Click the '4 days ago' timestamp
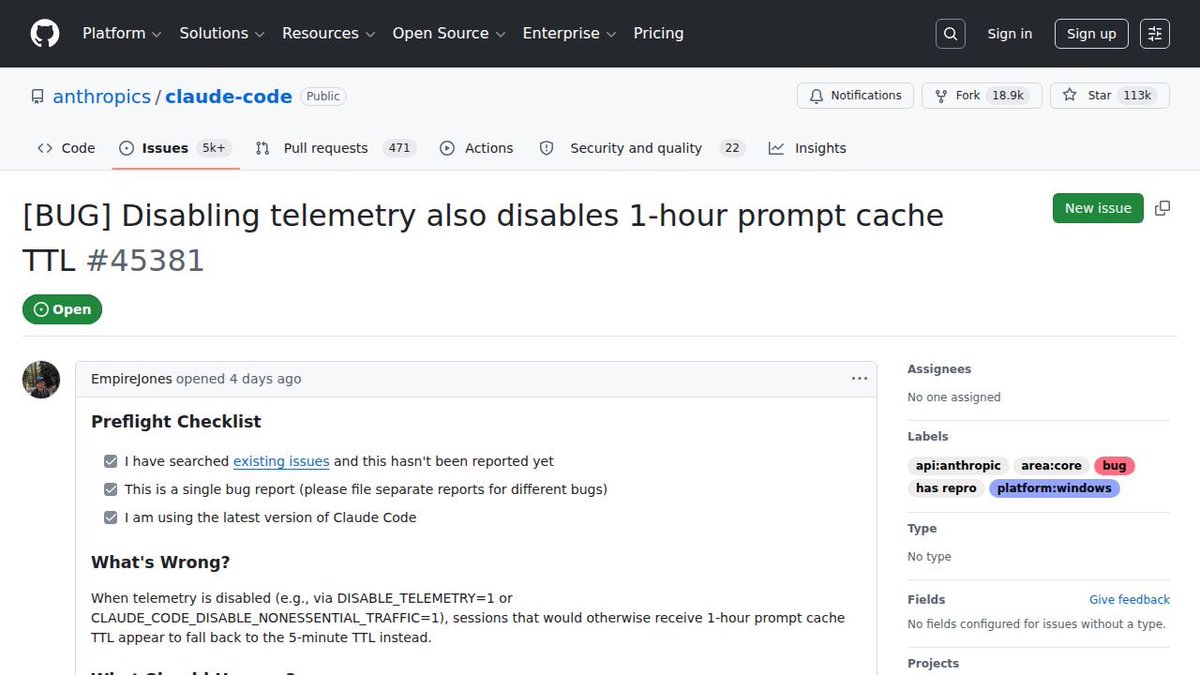This screenshot has height=675, width=1200. point(265,379)
